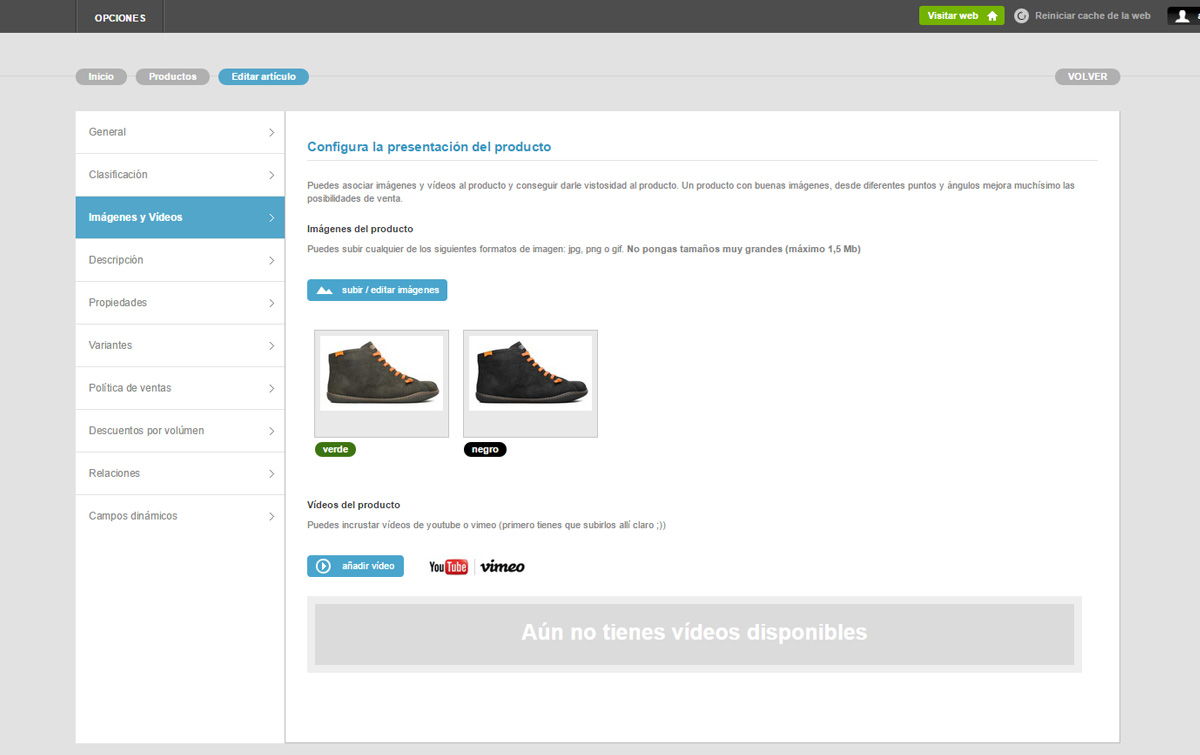The width and height of the screenshot is (1200, 755).
Task: Click the chevron next to Imágenes y Vídeos
Action: pos(271,217)
